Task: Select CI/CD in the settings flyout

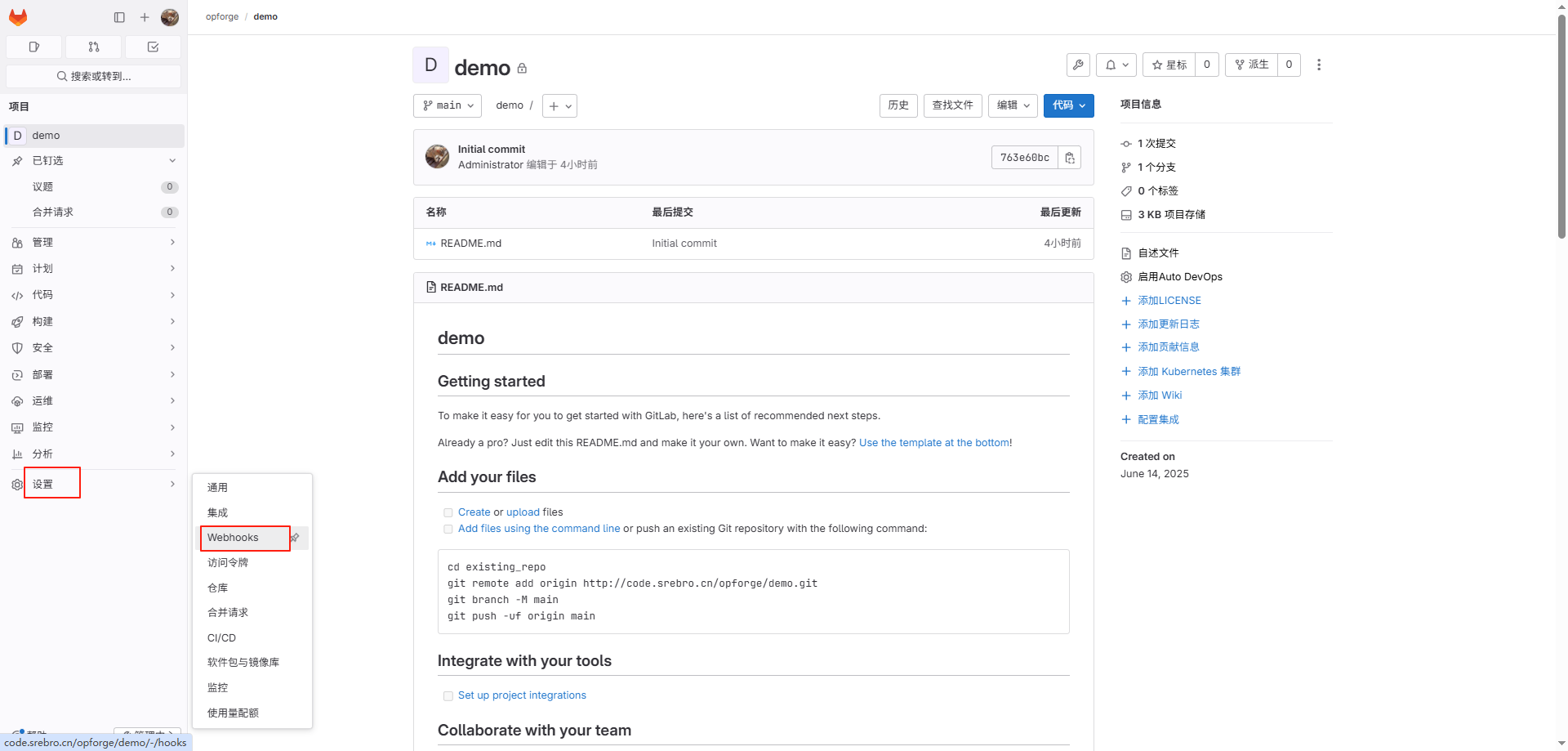Action: pos(222,638)
